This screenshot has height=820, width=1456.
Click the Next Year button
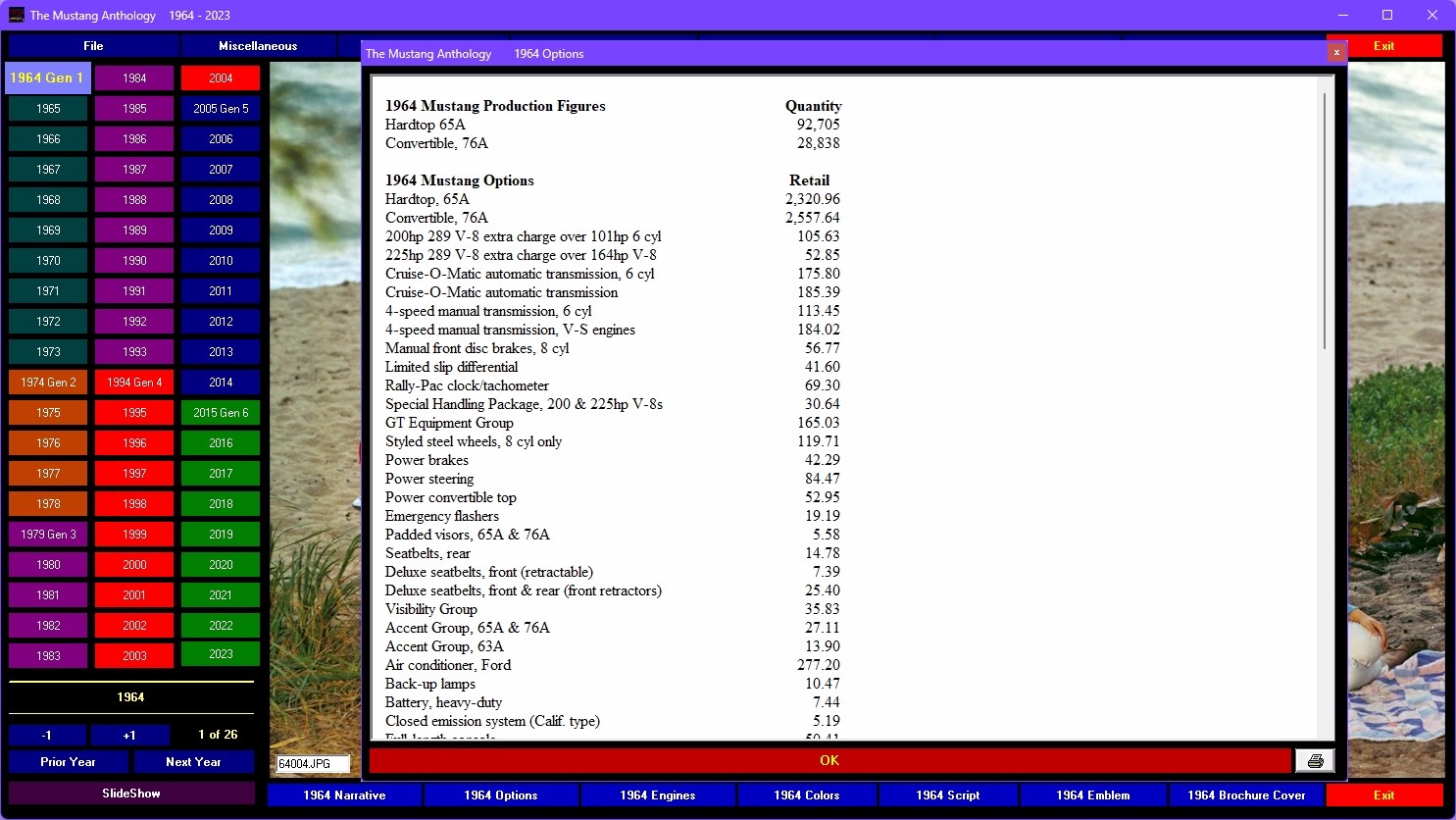(193, 762)
